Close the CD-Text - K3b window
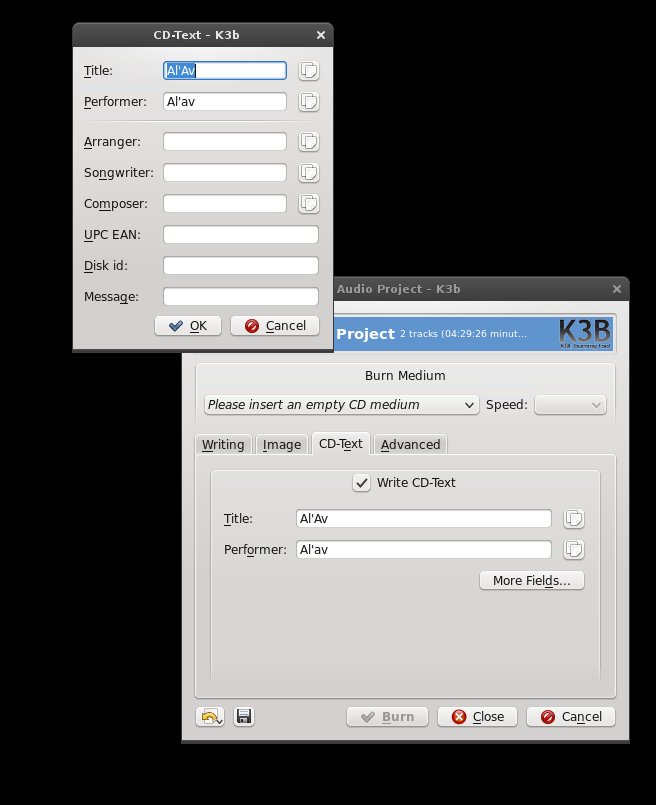 click(x=321, y=35)
